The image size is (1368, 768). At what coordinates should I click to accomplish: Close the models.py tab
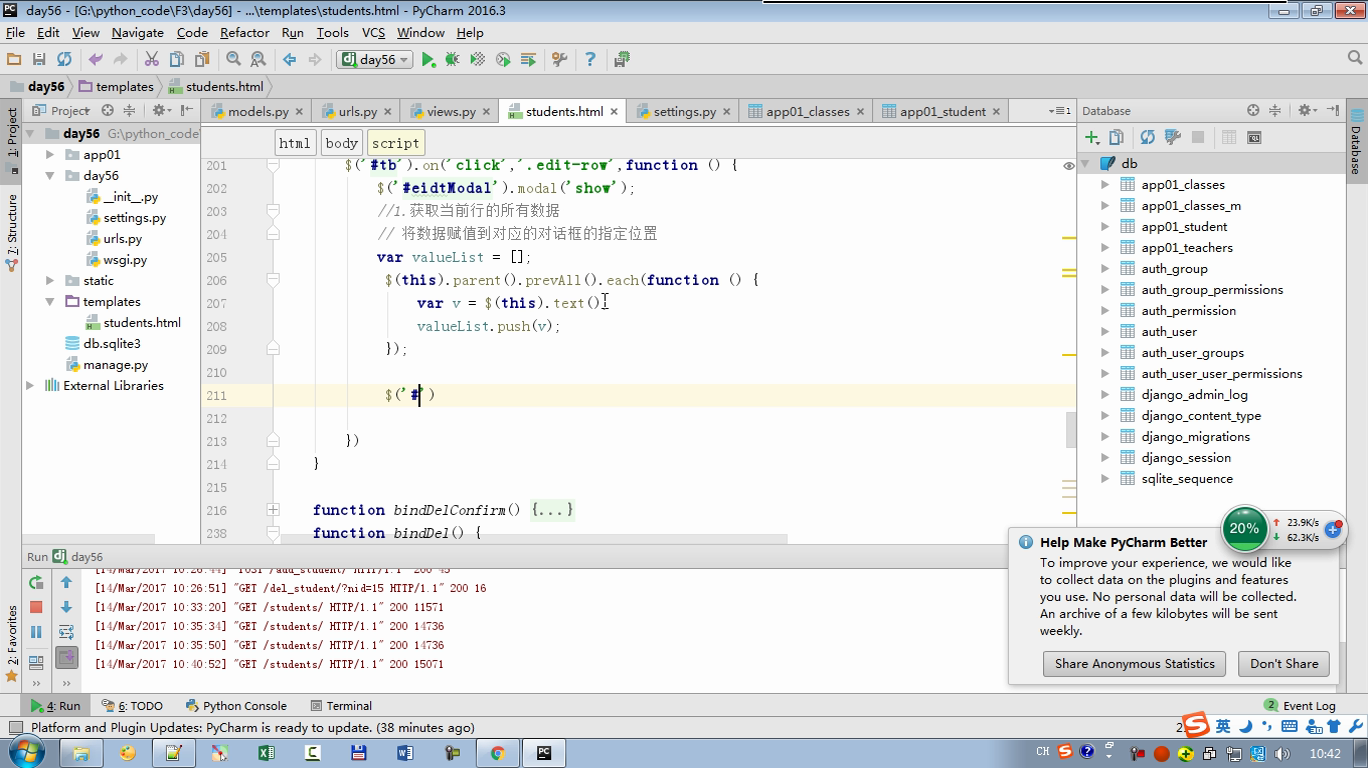tap(301, 111)
